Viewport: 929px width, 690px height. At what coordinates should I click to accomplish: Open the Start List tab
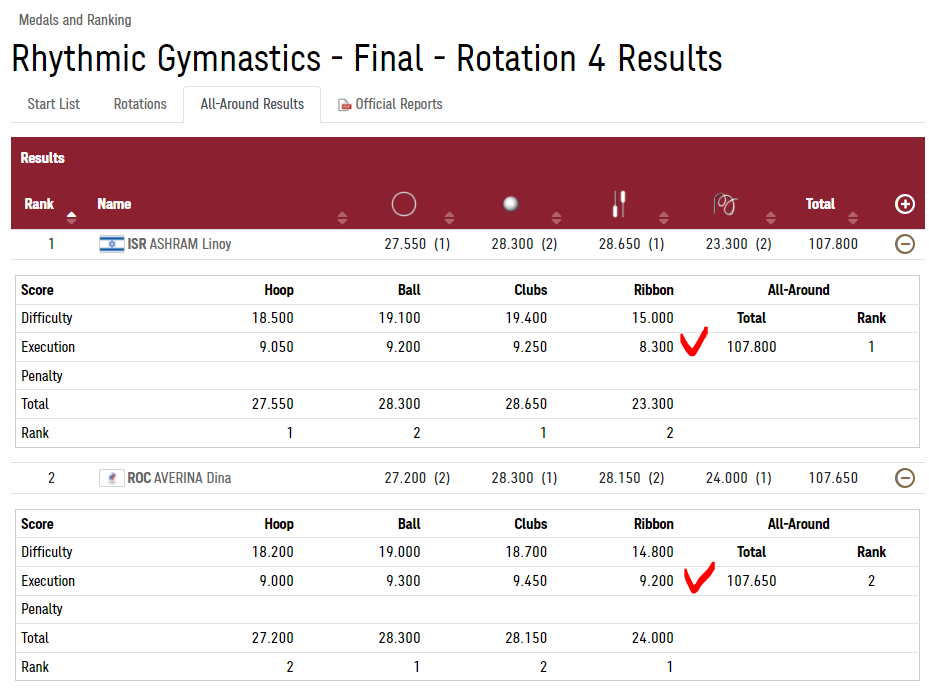coord(54,104)
